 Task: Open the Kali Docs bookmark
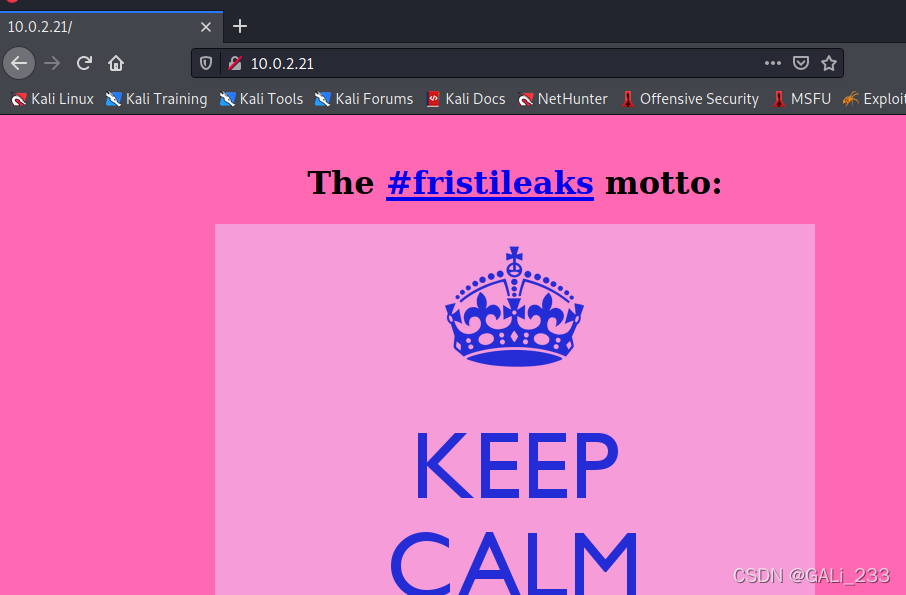(x=466, y=99)
